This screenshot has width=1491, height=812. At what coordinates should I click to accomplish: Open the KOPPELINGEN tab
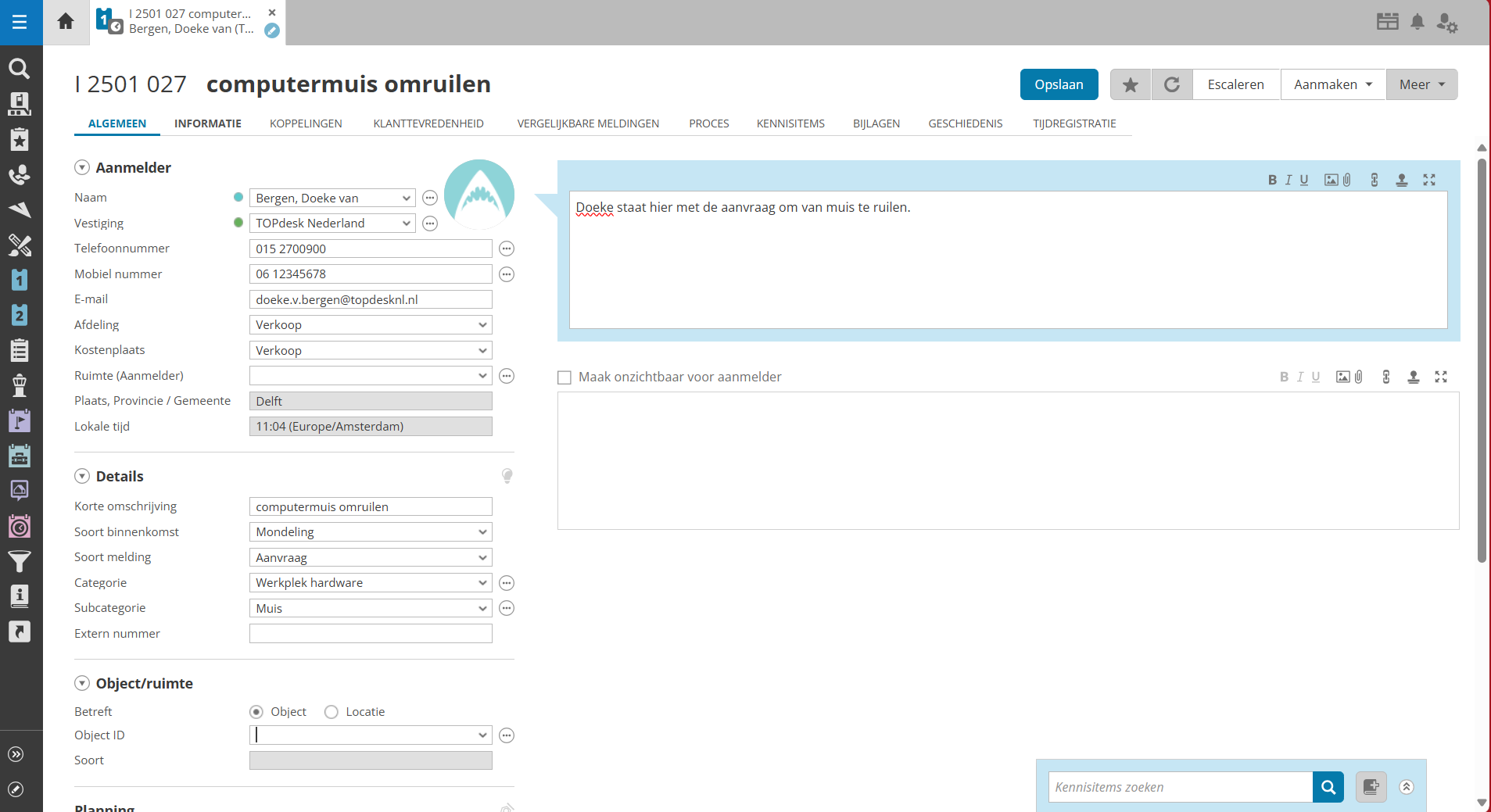click(x=306, y=123)
